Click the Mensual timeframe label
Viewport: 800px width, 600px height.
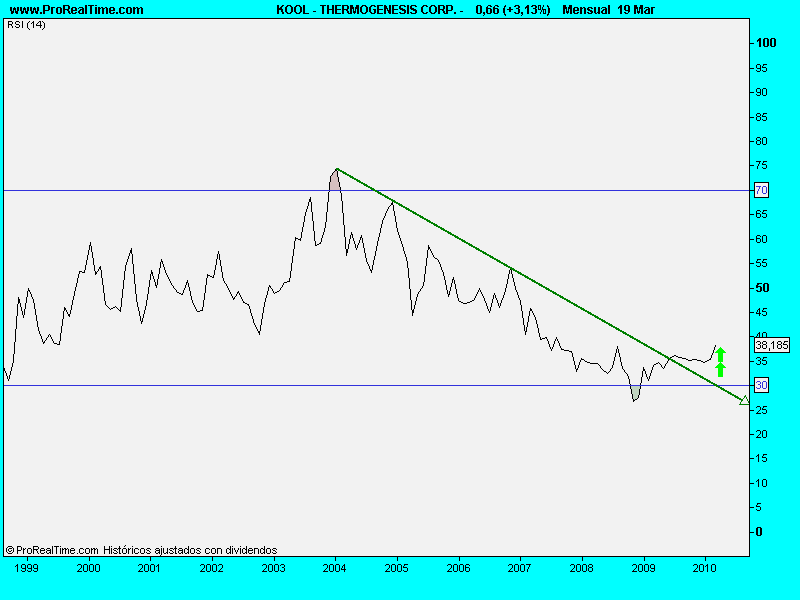(x=586, y=10)
